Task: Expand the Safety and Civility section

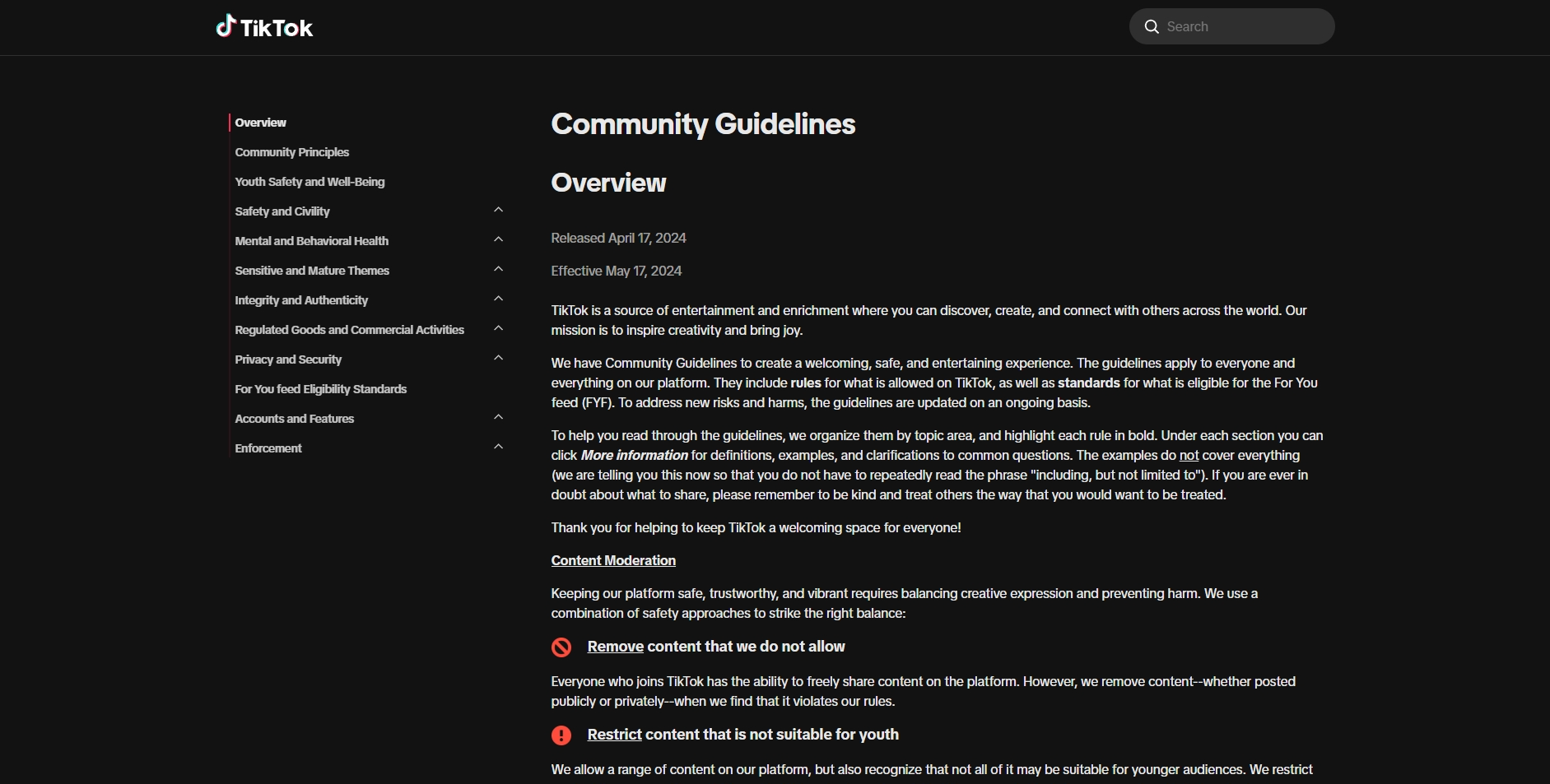Action: [x=498, y=211]
